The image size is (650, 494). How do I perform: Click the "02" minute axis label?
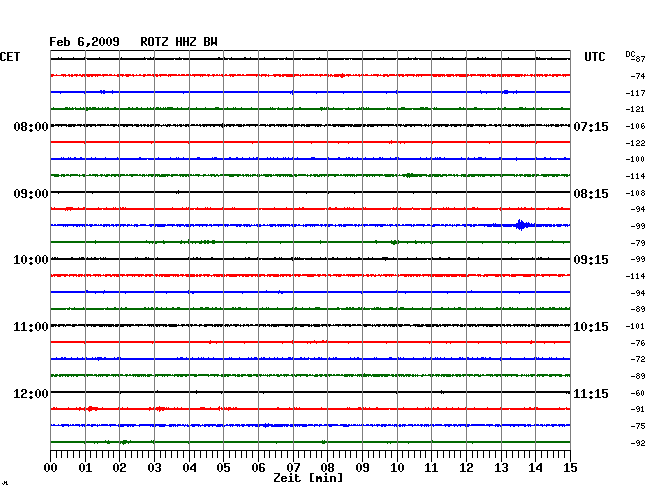coord(119,468)
